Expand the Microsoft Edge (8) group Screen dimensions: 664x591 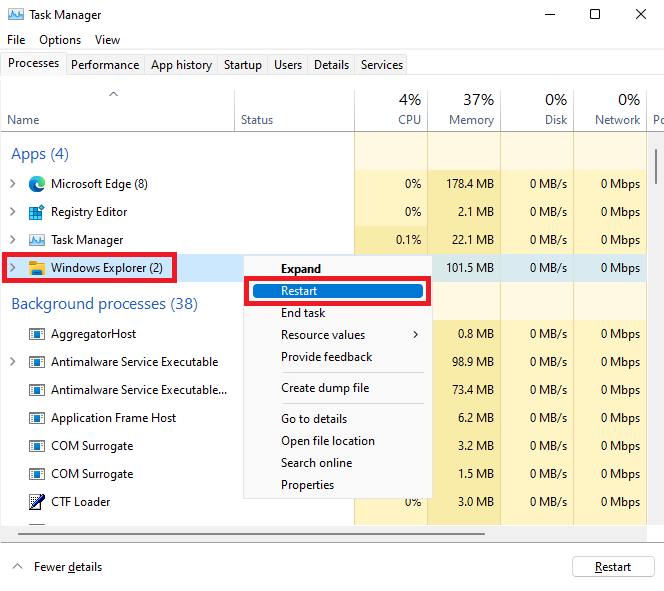13,184
